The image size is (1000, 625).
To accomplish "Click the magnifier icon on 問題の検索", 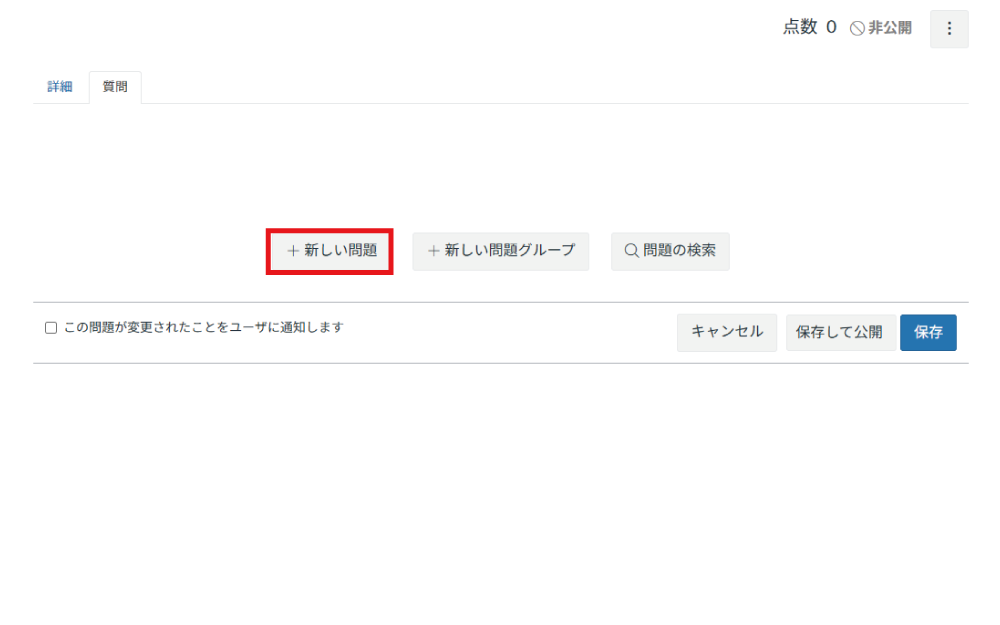I will [x=631, y=251].
